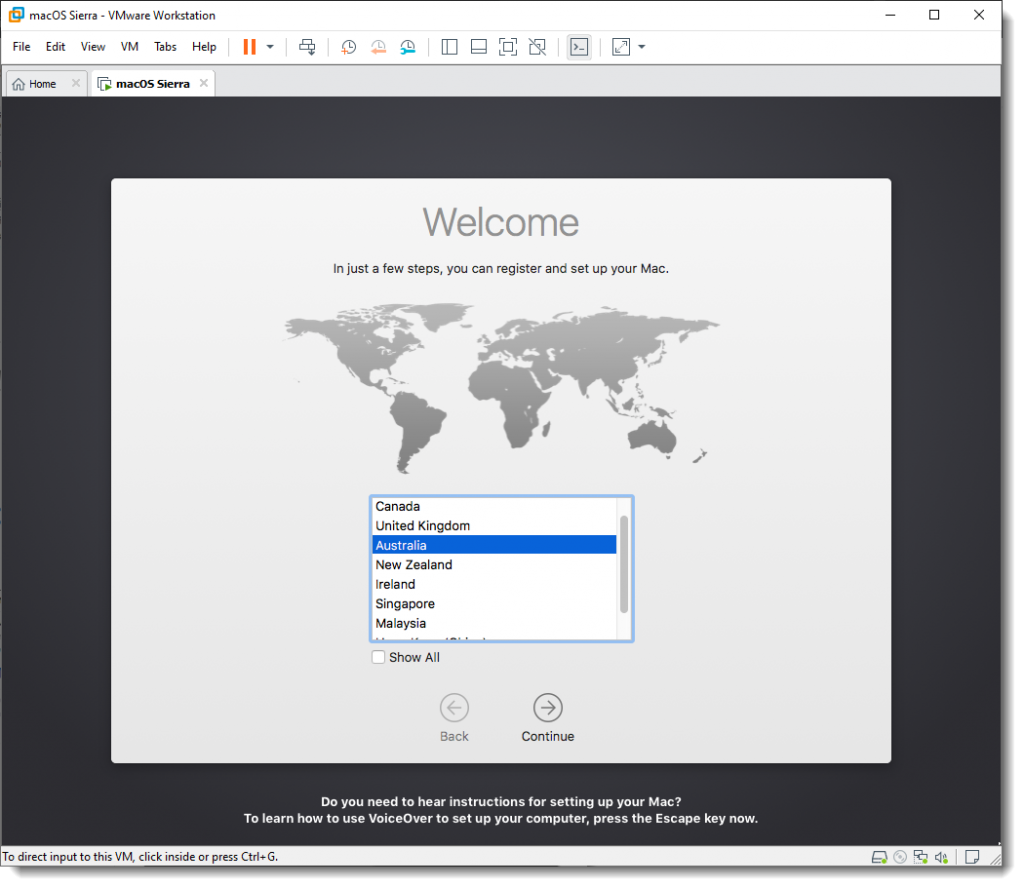Close the macOS Sierra tab
The height and width of the screenshot is (888, 1024).
pyautogui.click(x=204, y=84)
